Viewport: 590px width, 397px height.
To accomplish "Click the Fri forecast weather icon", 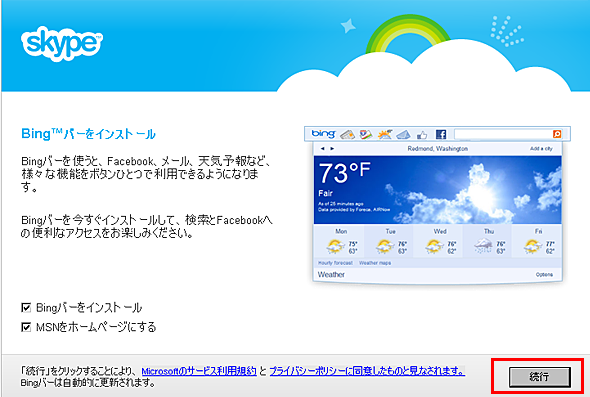I will tap(532, 247).
